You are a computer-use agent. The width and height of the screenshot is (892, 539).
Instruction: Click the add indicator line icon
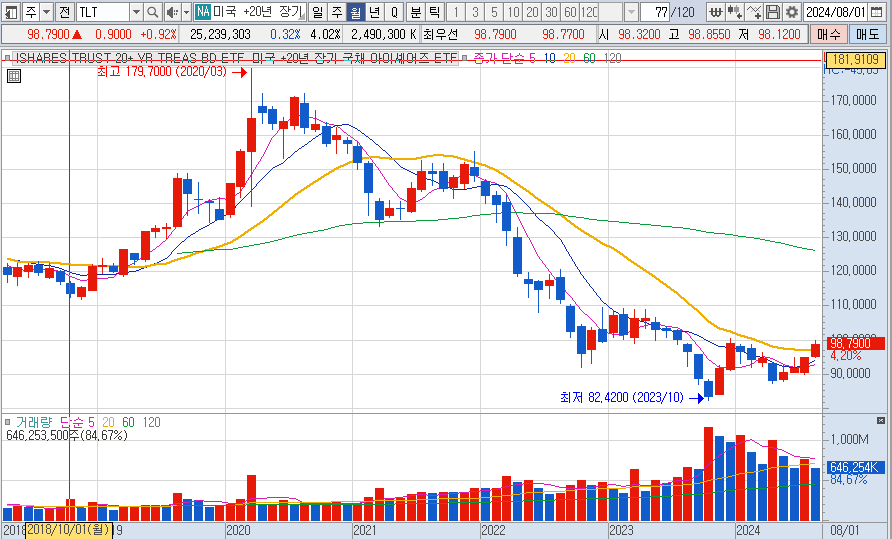tap(754, 12)
